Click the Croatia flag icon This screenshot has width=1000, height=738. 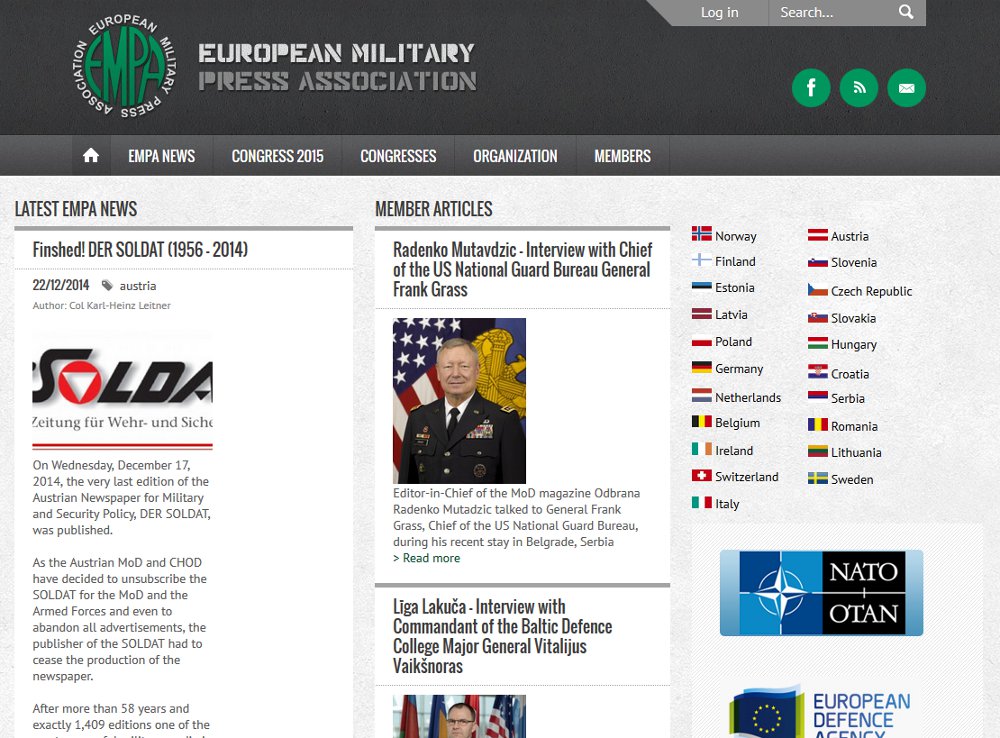point(818,371)
